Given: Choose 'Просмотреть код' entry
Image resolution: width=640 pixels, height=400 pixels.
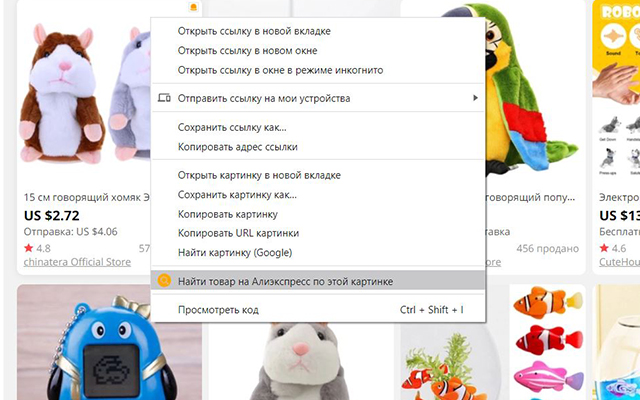Looking at the screenshot, I should [318, 310].
